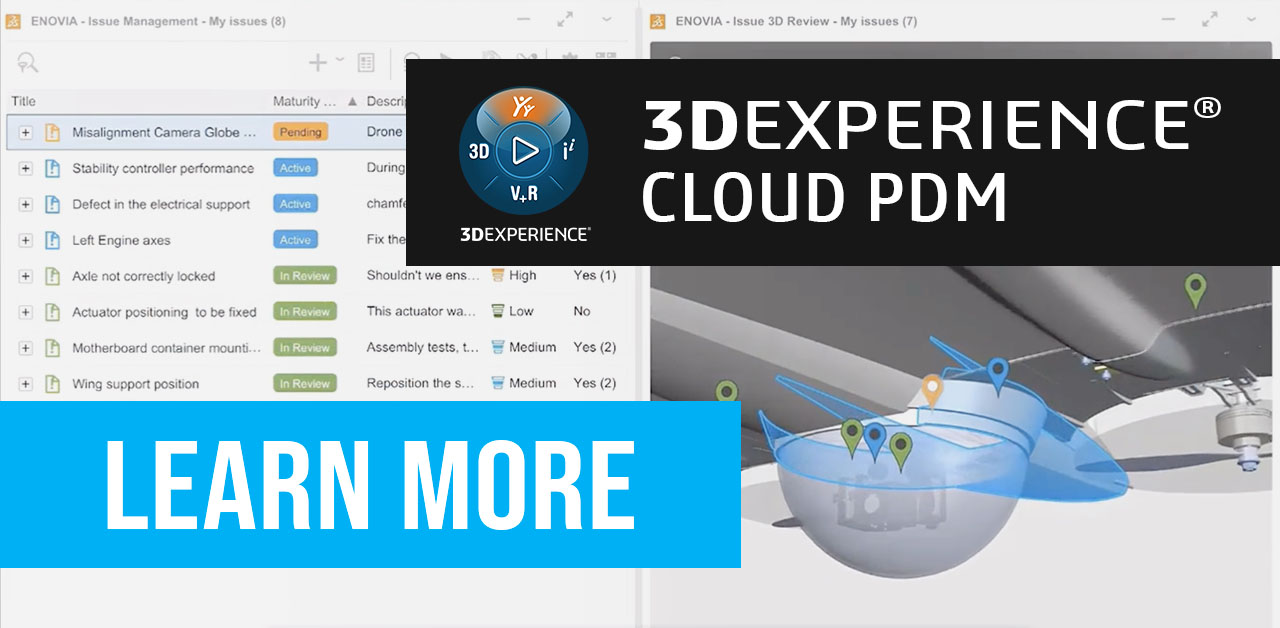This screenshot has width=1280, height=628.
Task: Expand the Axle not correctly locked row
Action: pos(26,276)
